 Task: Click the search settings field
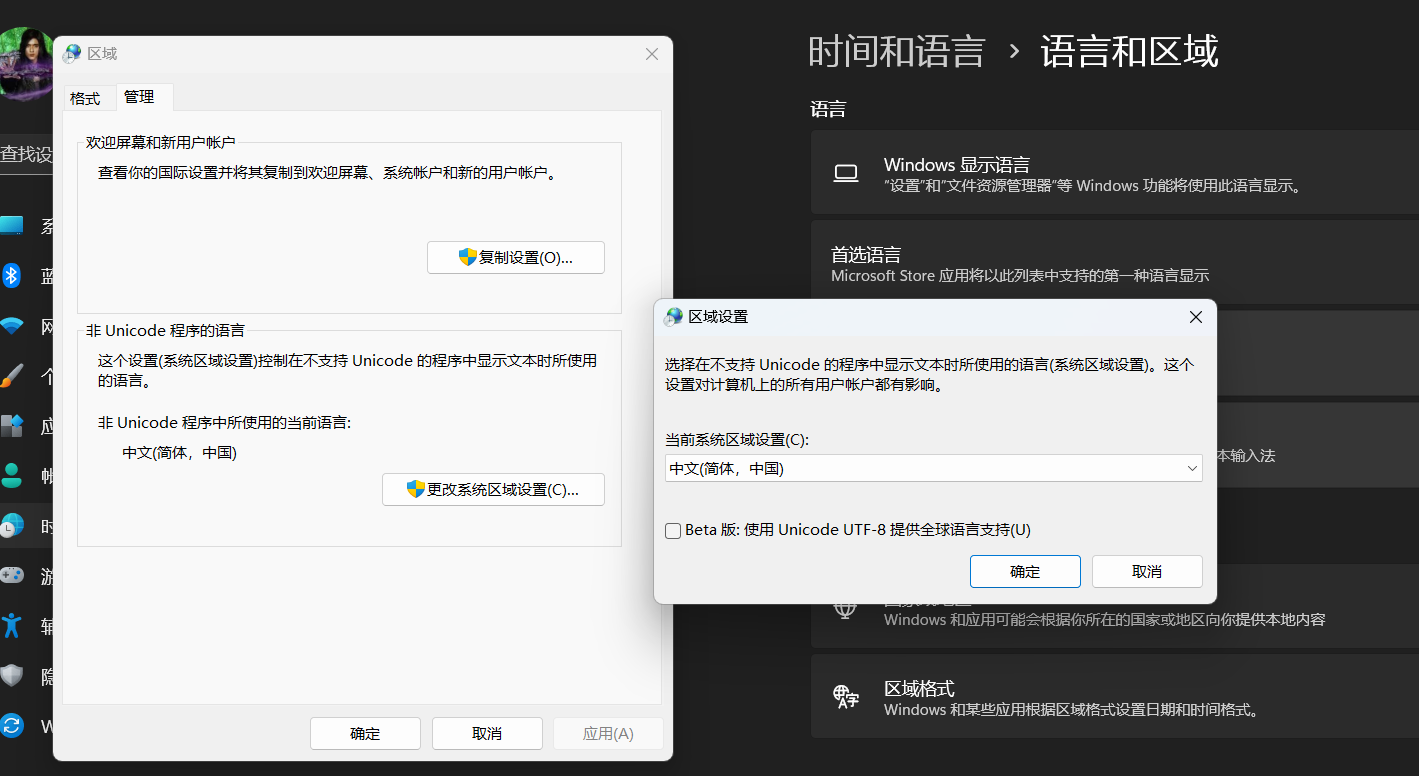(26, 155)
